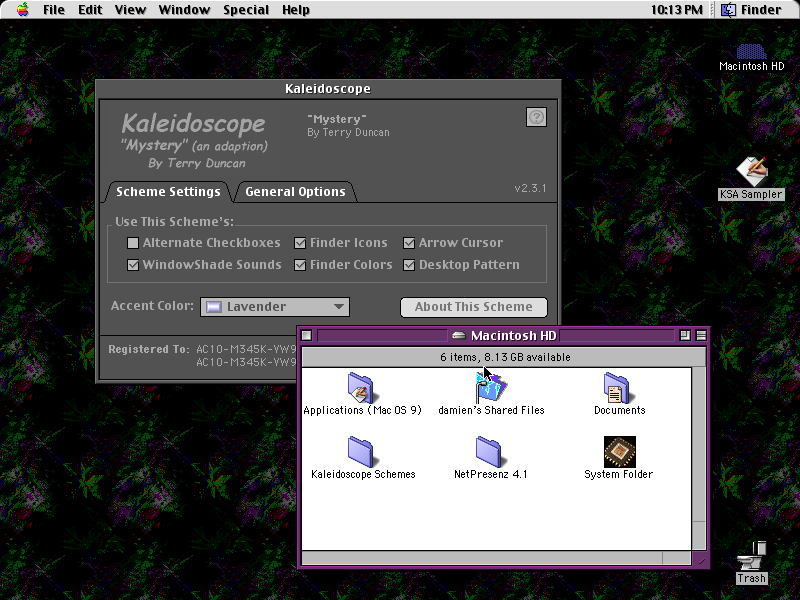Switch to the Scheme Settings tab
The width and height of the screenshot is (800, 600).
168,192
